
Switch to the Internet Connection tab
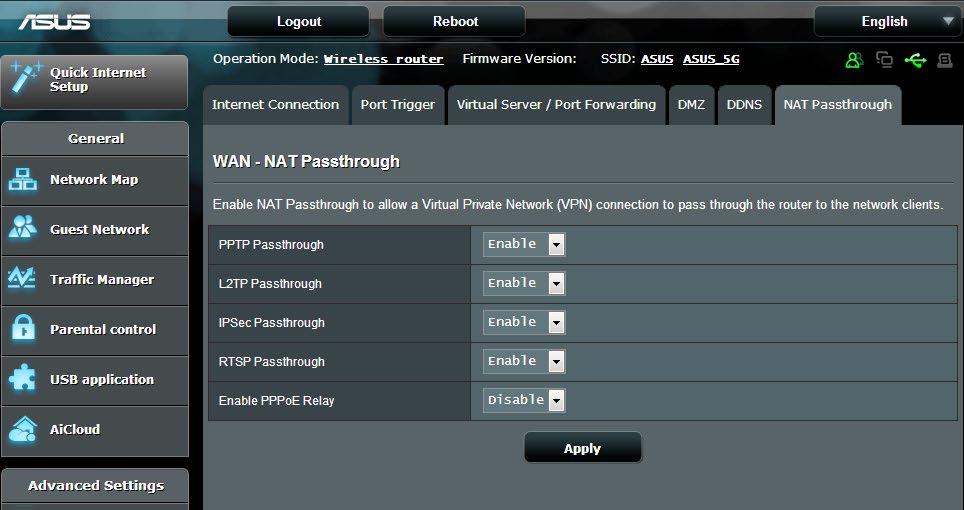[275, 105]
